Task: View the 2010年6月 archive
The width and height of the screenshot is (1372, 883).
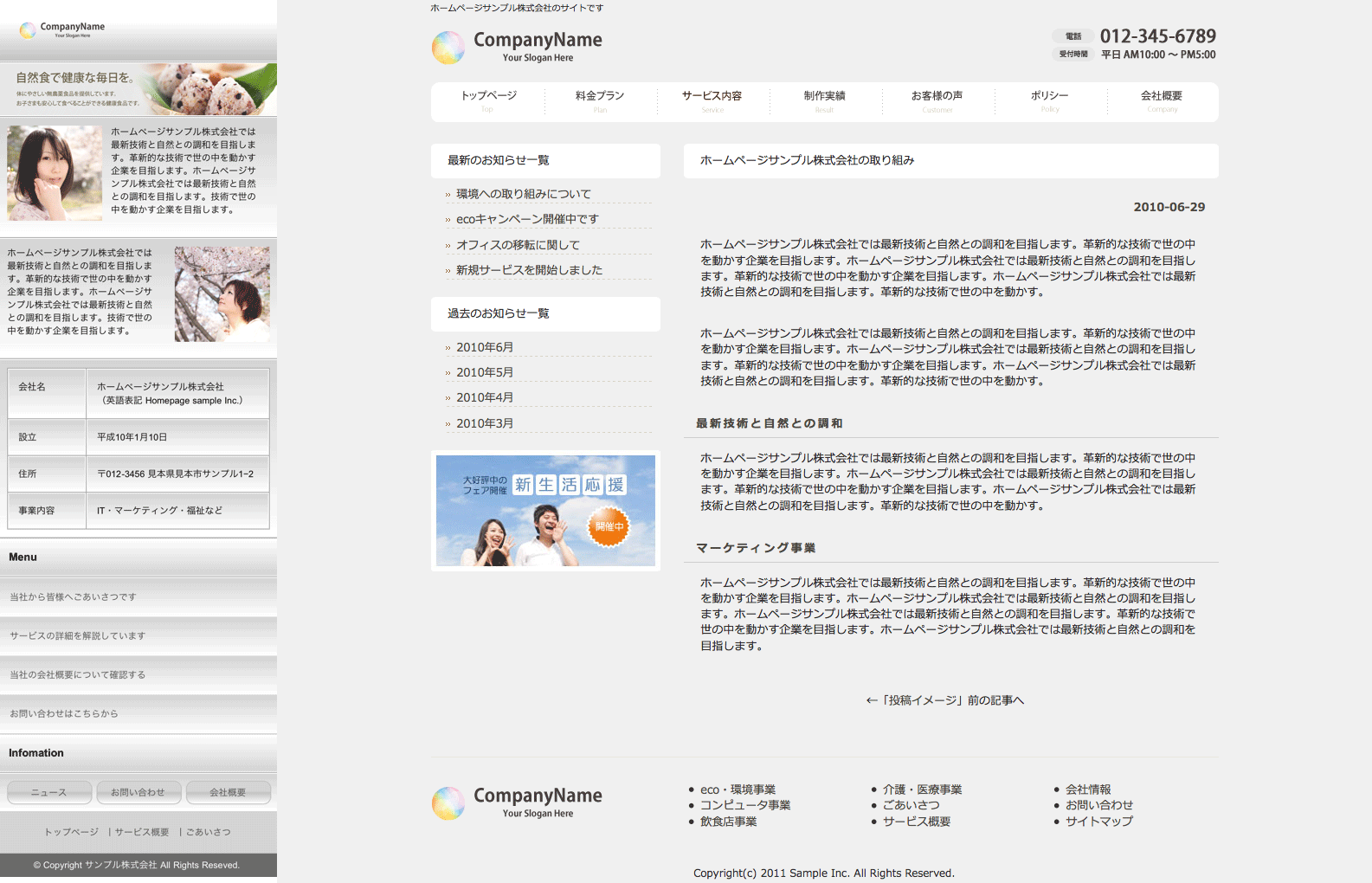Action: [x=484, y=347]
